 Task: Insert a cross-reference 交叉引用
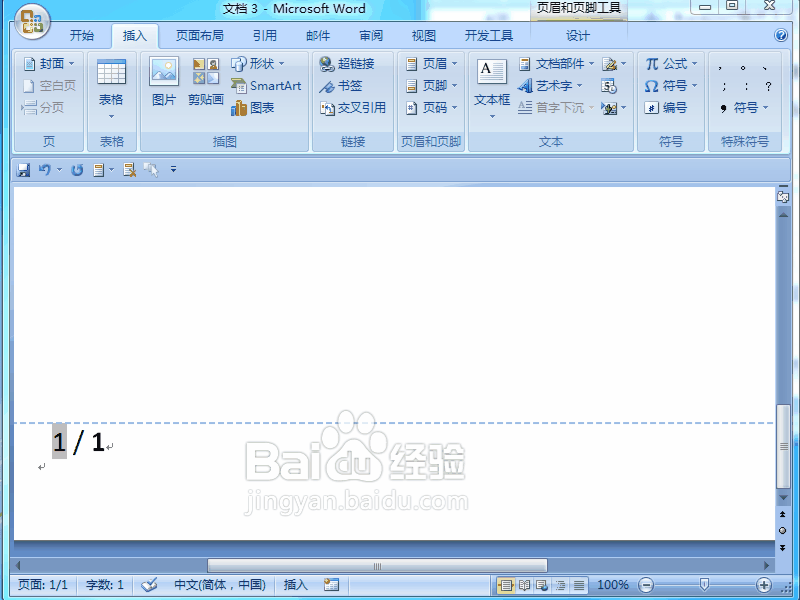click(x=353, y=108)
